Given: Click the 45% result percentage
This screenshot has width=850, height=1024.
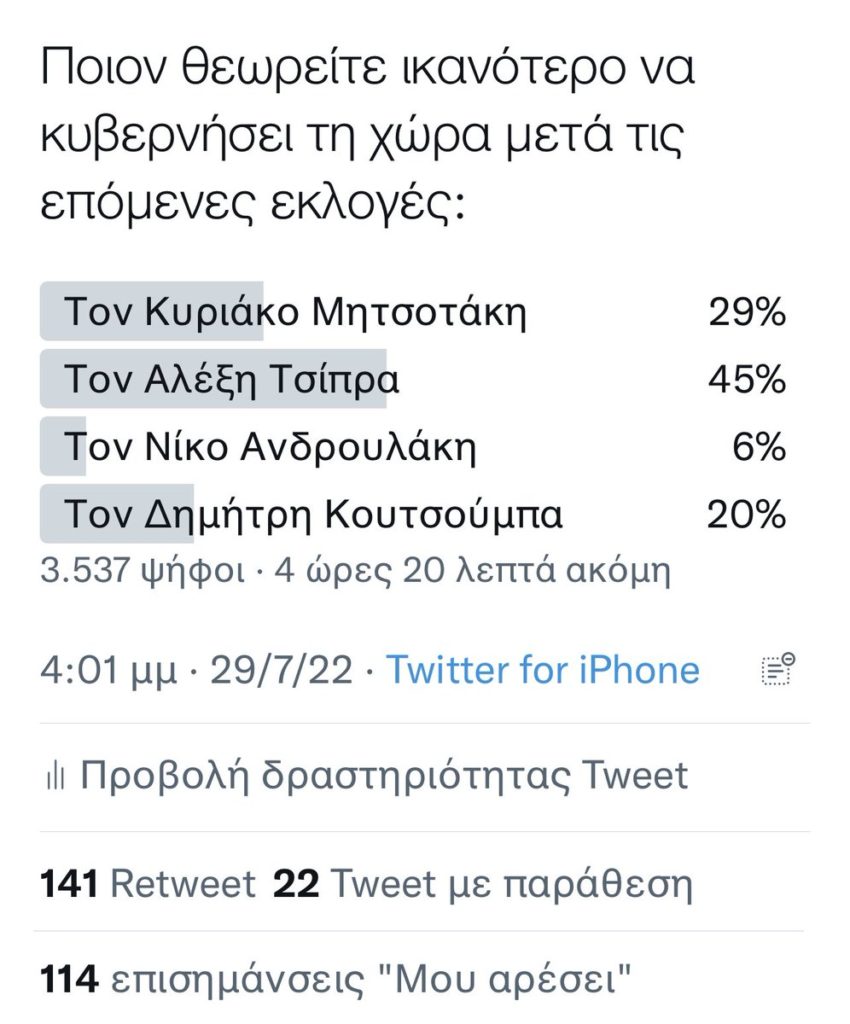Looking at the screenshot, I should [748, 379].
